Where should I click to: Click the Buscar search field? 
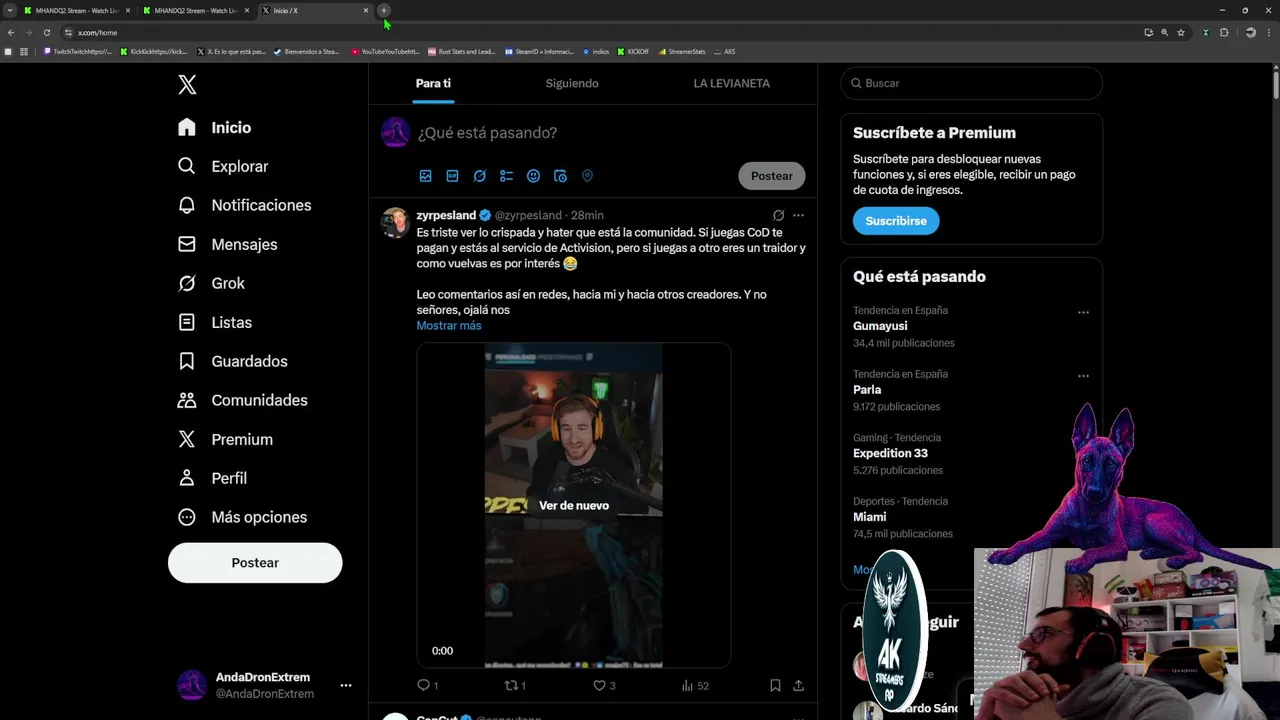(972, 83)
